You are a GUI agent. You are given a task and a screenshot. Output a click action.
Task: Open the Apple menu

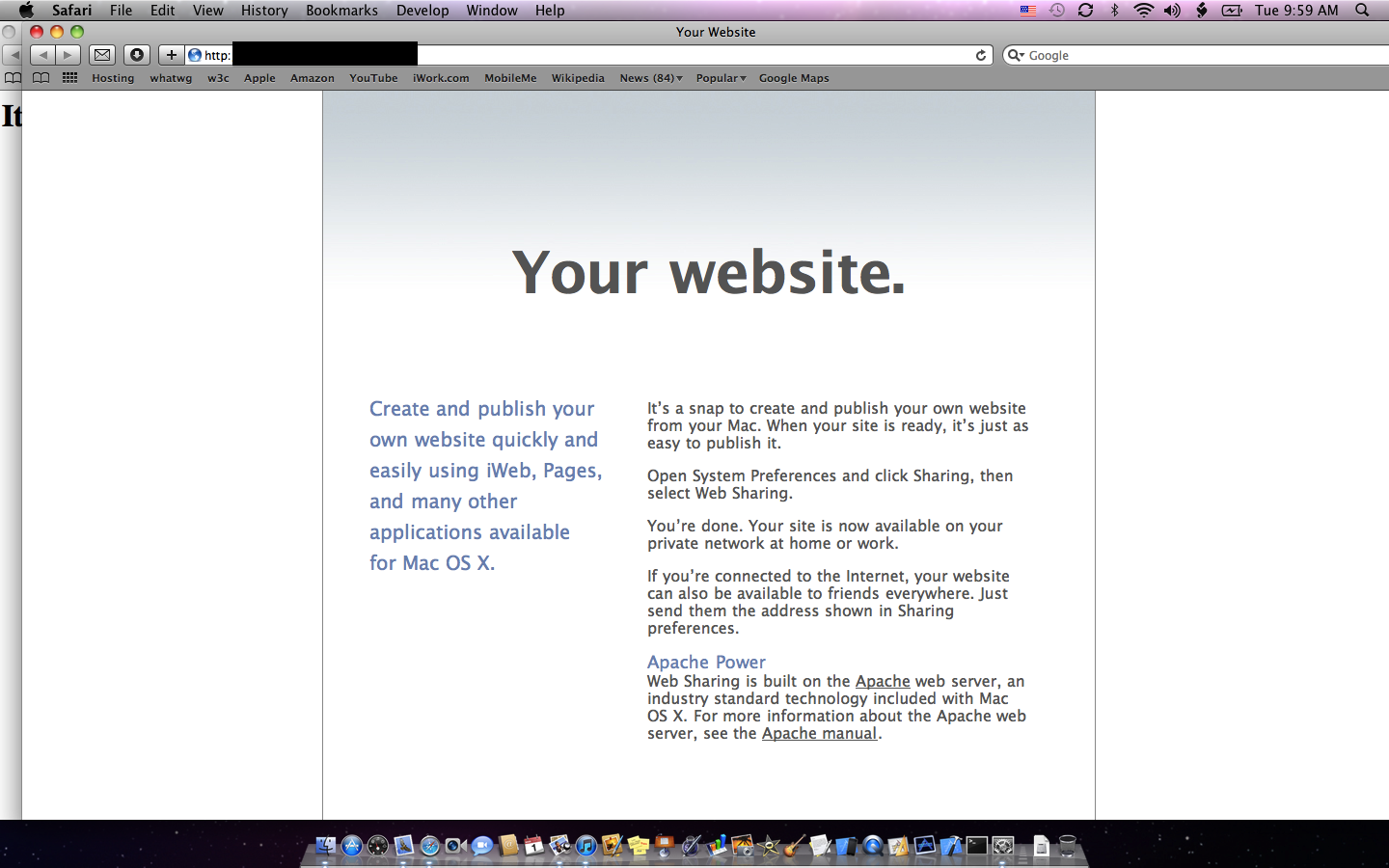click(x=26, y=10)
